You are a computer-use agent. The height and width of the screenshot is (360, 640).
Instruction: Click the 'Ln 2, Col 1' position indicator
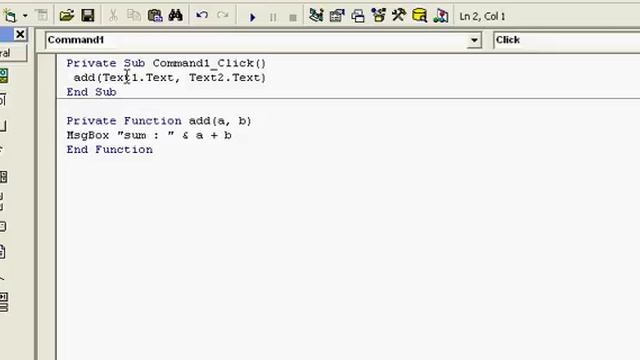coord(482,16)
